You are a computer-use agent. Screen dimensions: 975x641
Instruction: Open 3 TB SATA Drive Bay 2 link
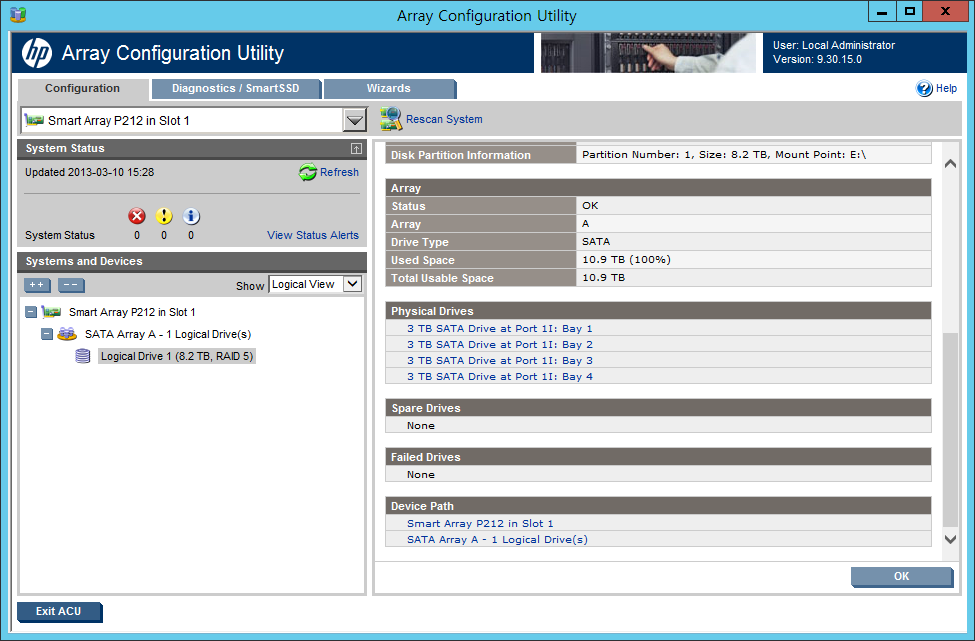click(499, 344)
